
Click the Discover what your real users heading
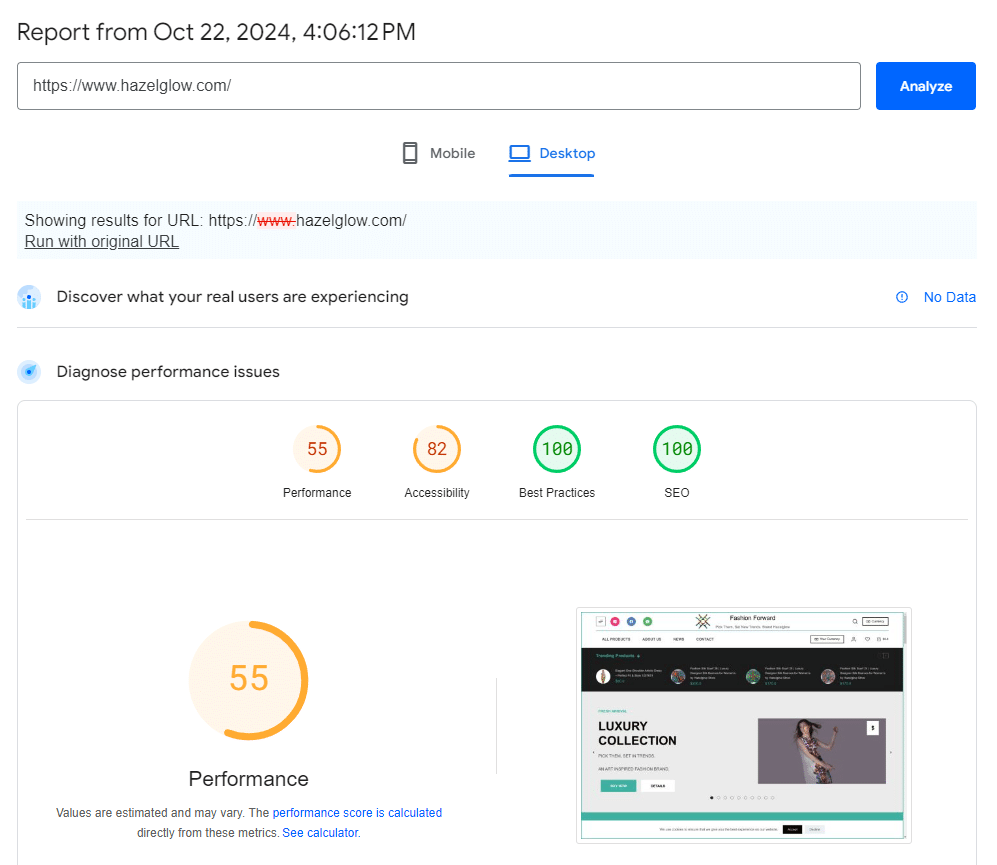(x=232, y=297)
